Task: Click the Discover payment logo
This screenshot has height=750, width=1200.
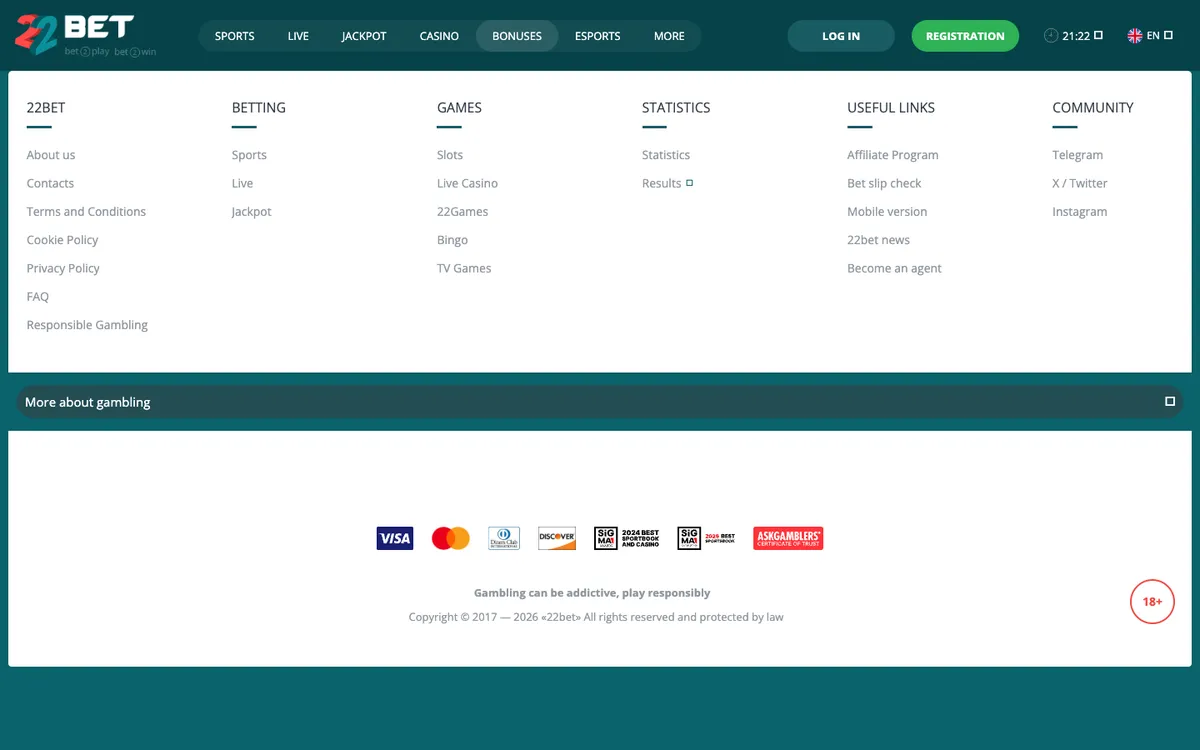Action: [557, 539]
